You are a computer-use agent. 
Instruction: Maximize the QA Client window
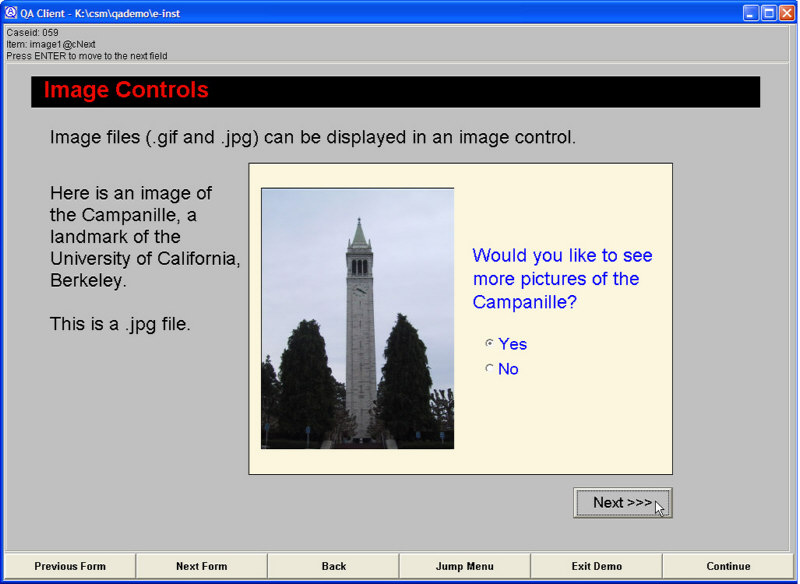pyautogui.click(x=768, y=13)
